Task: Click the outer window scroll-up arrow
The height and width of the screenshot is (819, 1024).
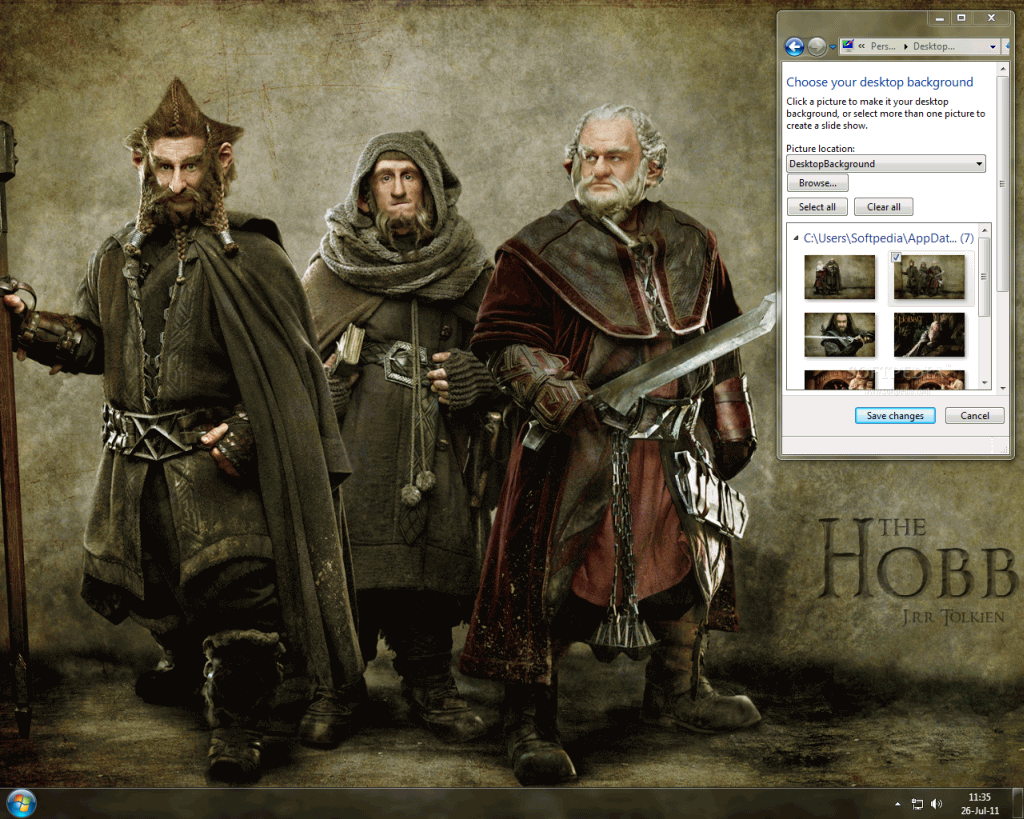Action: tap(1002, 69)
